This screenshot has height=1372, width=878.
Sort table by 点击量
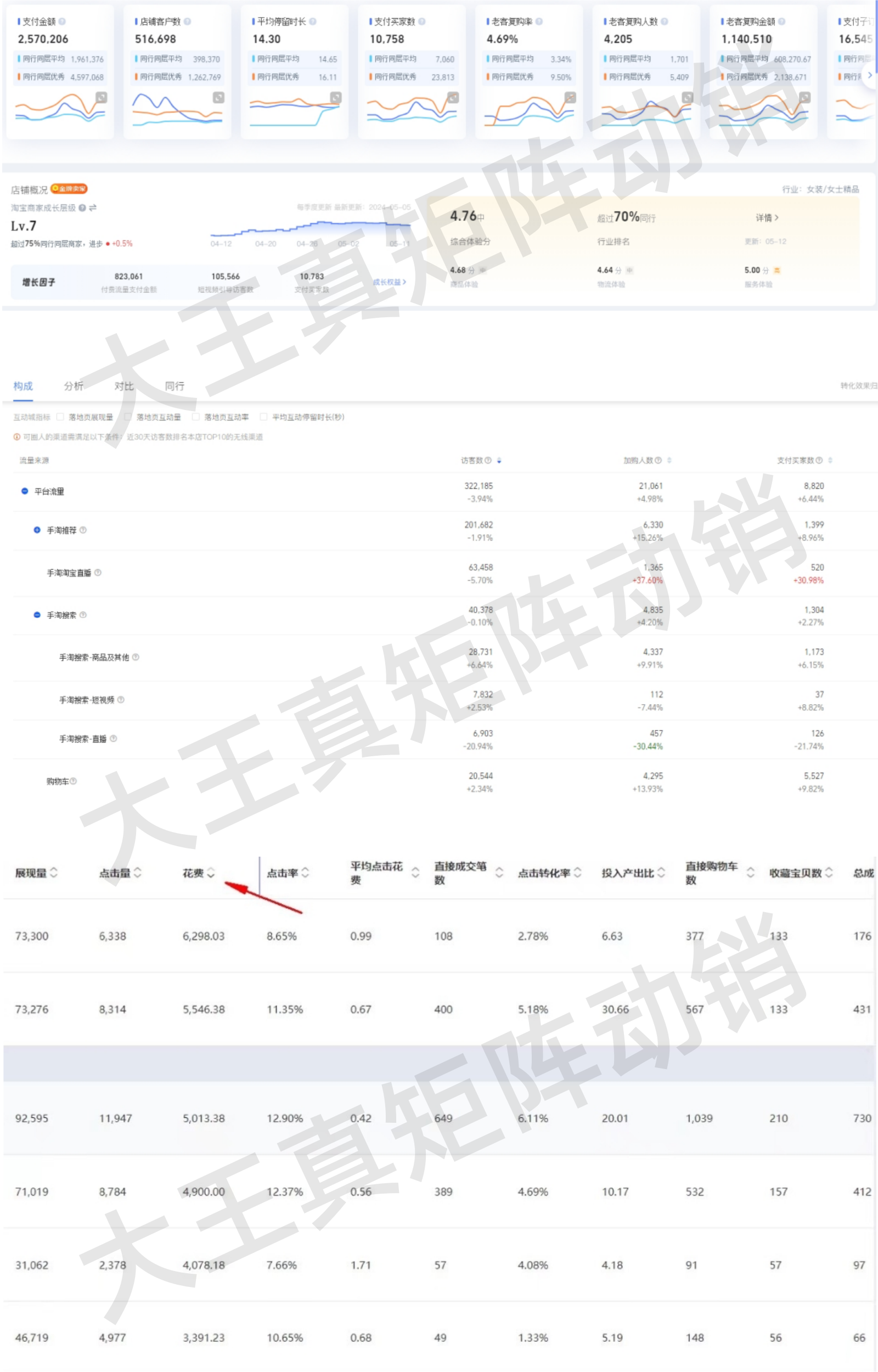pos(137,873)
